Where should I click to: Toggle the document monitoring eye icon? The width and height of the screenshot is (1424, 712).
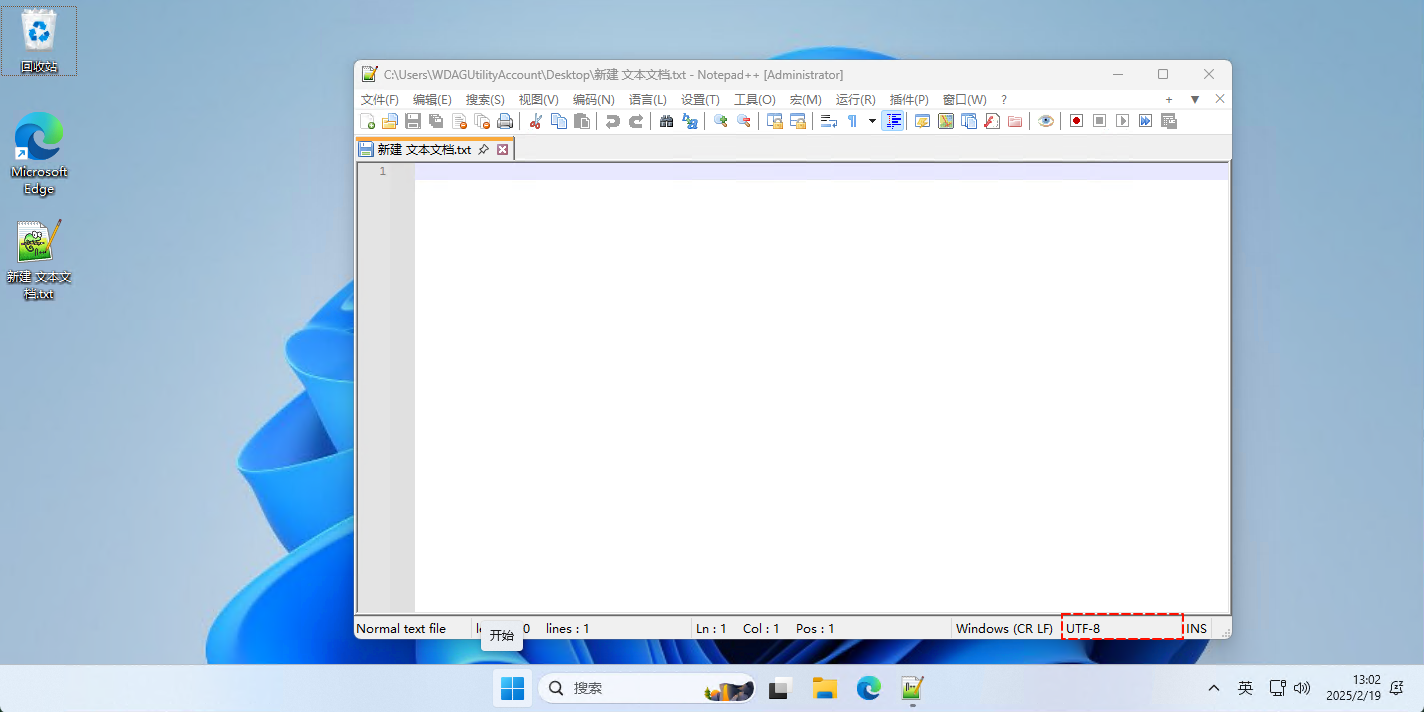coord(1046,121)
